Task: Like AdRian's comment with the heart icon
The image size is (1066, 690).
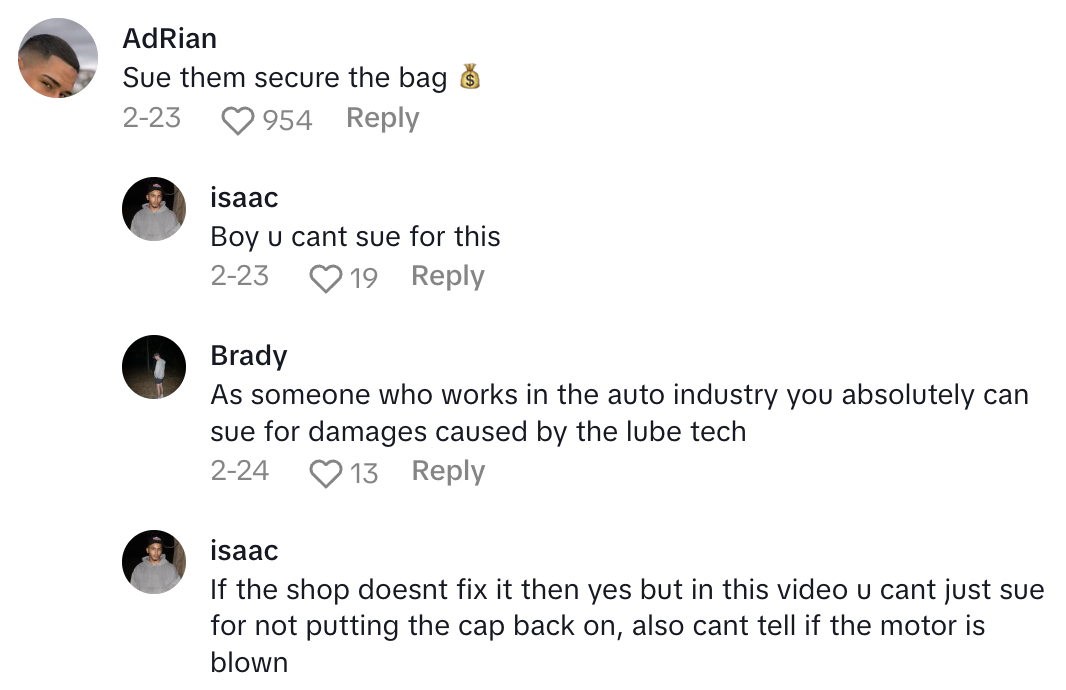Action: (x=238, y=120)
